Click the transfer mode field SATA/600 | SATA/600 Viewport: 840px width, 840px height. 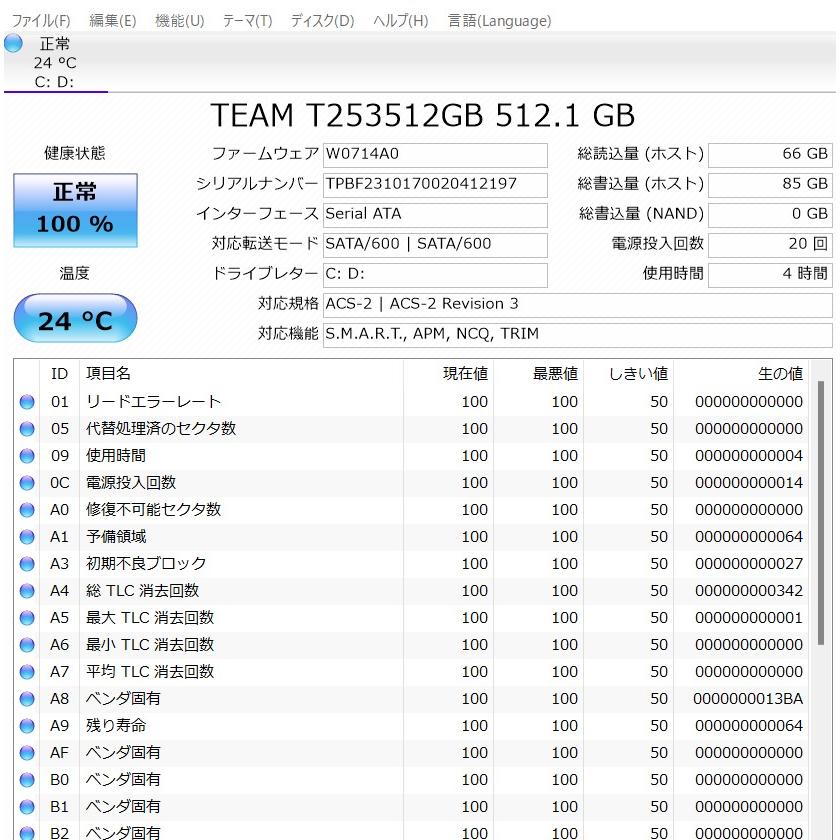click(x=435, y=245)
